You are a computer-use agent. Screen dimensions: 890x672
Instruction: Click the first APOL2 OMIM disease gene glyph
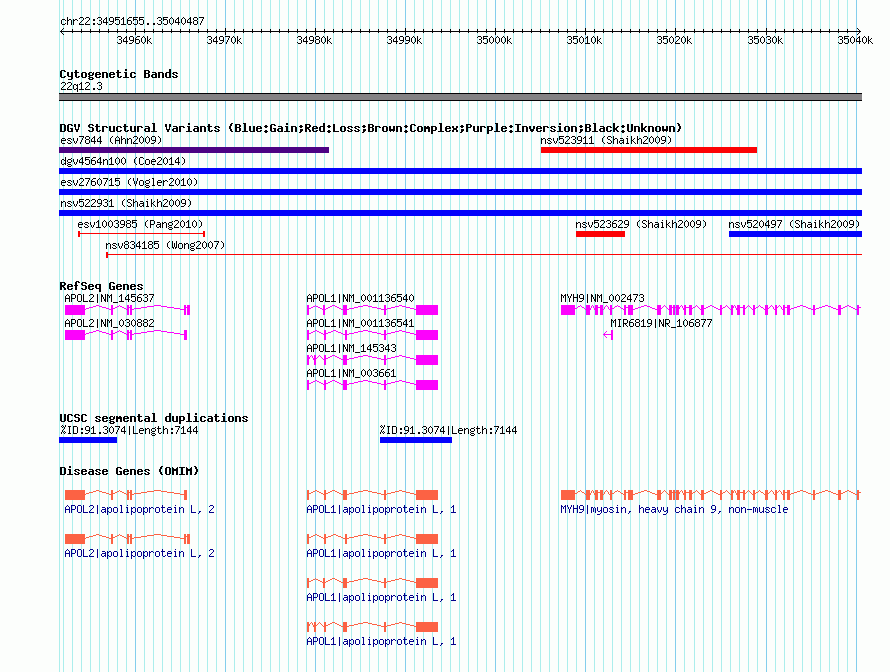126,495
